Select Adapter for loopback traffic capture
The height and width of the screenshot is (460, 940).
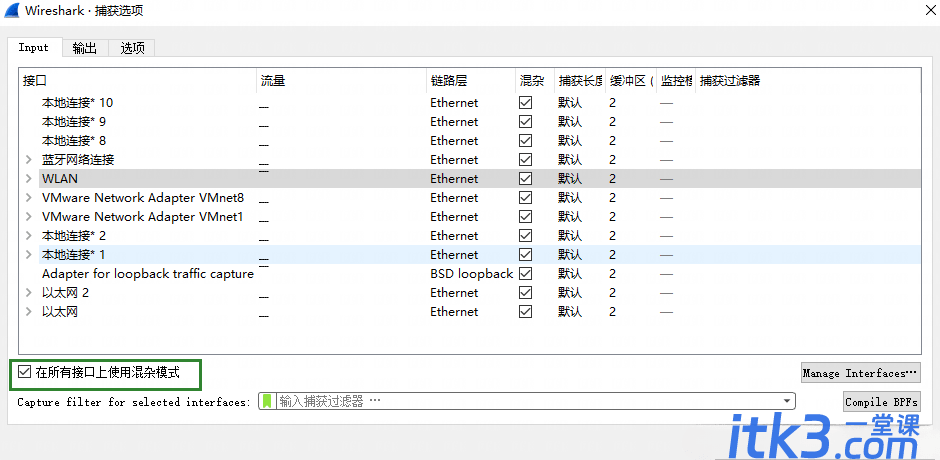pyautogui.click(x=148, y=274)
